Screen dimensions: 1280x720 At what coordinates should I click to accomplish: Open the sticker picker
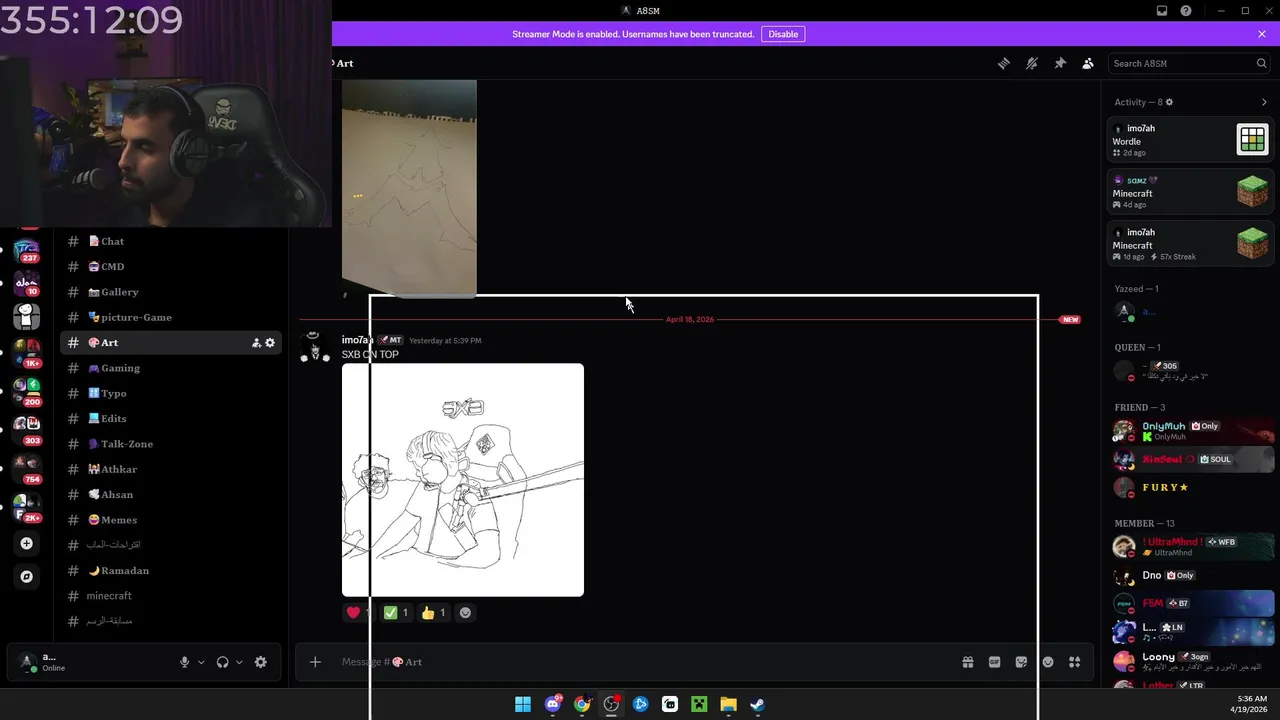(1021, 662)
